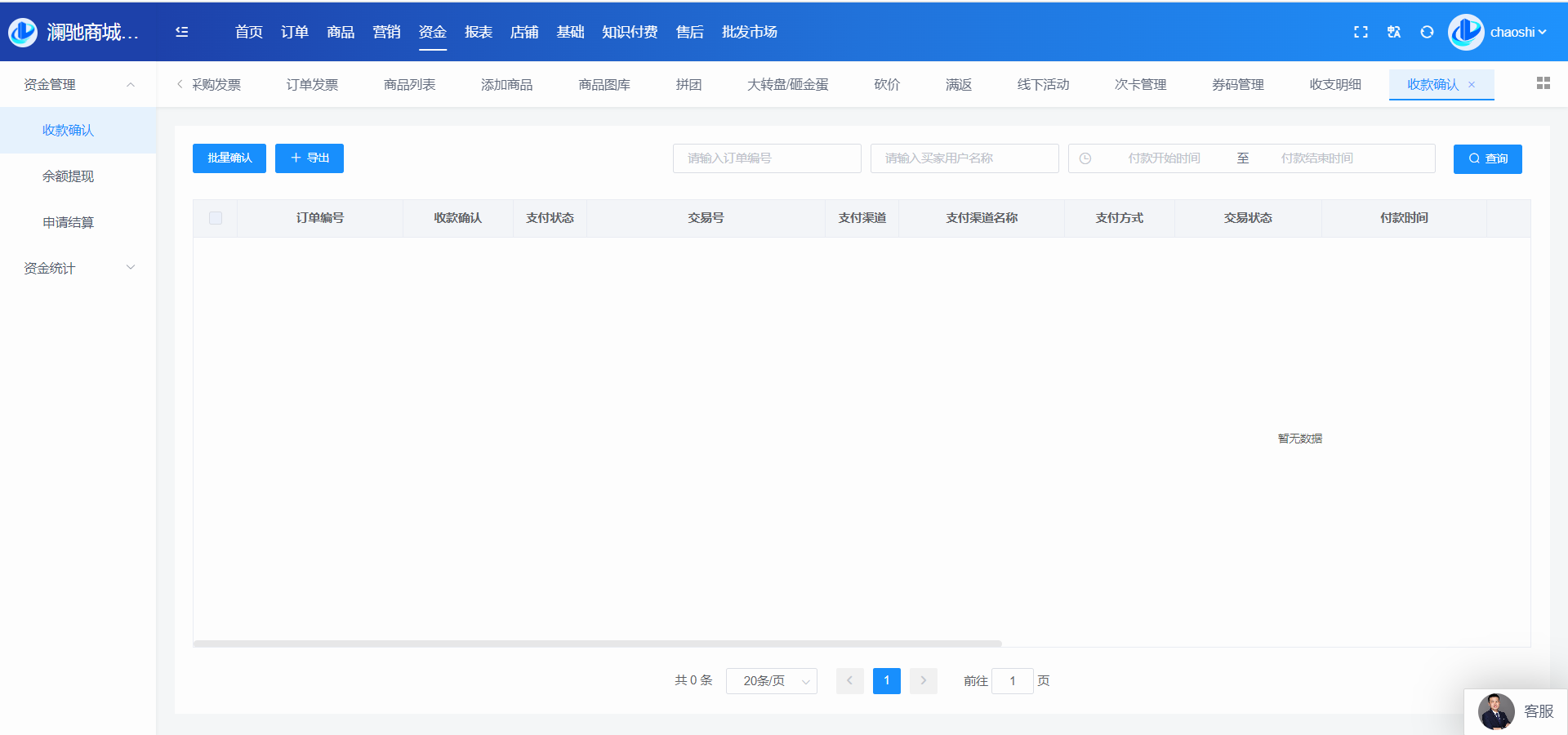Open the 20条/页 page size dropdown
This screenshot has width=1568, height=735.
[x=771, y=681]
